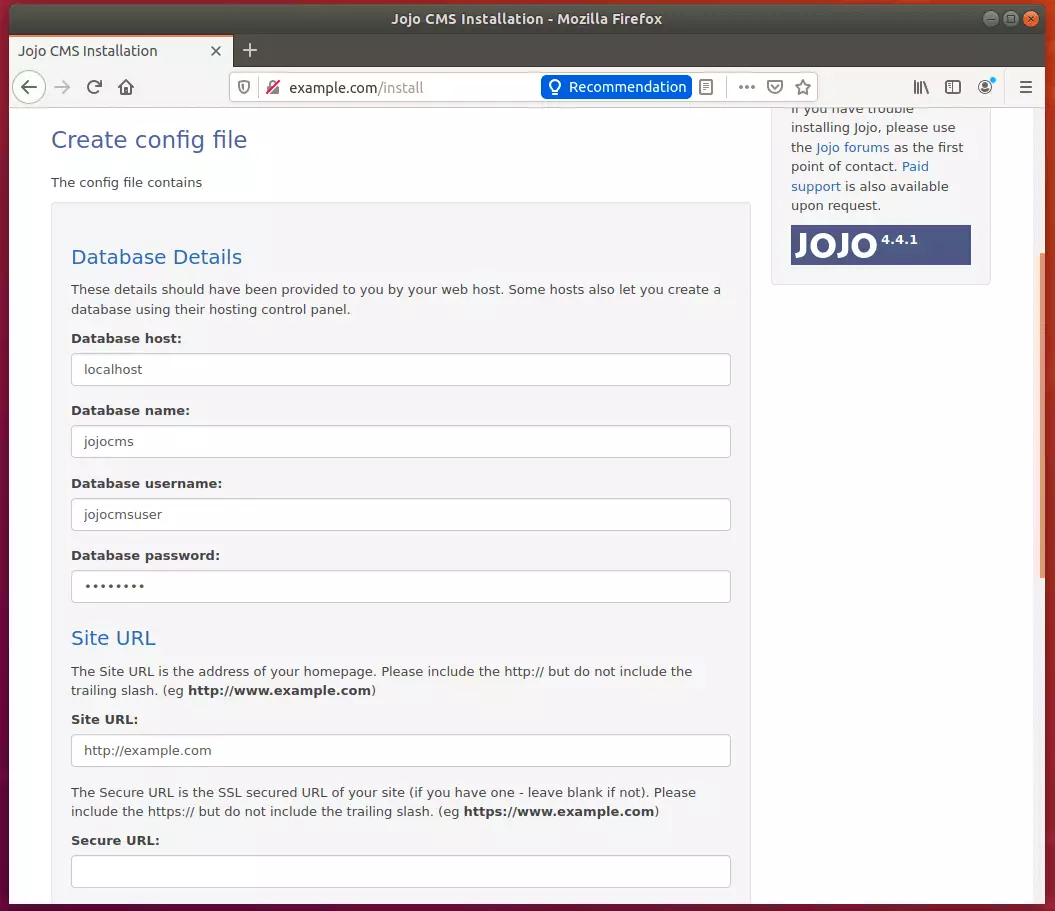Click the forward navigation arrow

(62, 87)
